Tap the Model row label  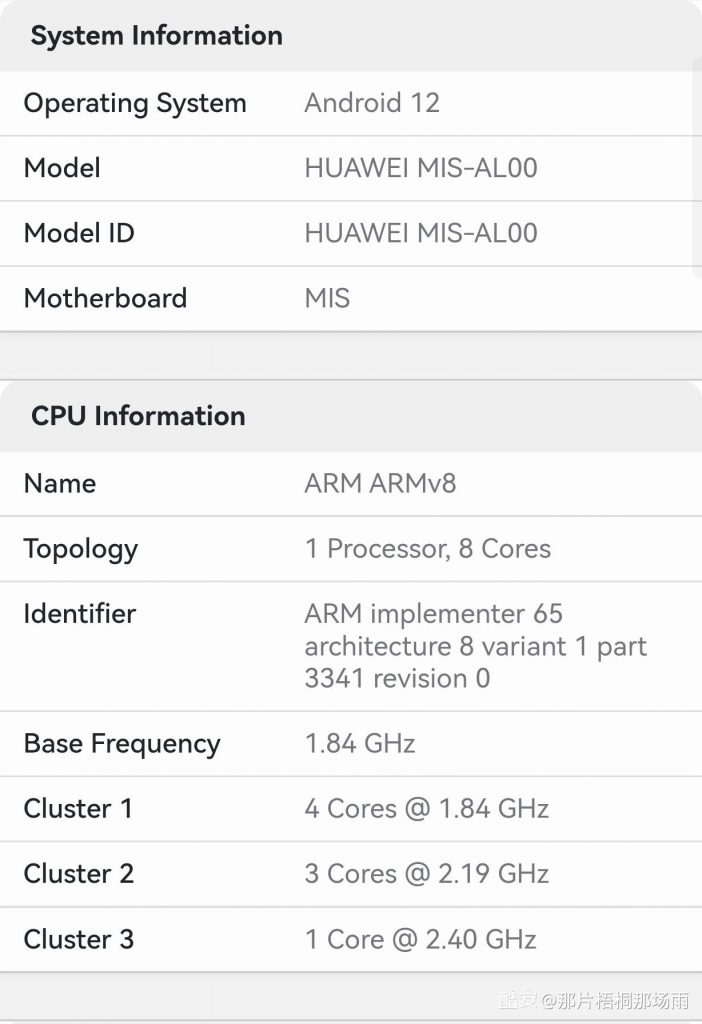(62, 168)
